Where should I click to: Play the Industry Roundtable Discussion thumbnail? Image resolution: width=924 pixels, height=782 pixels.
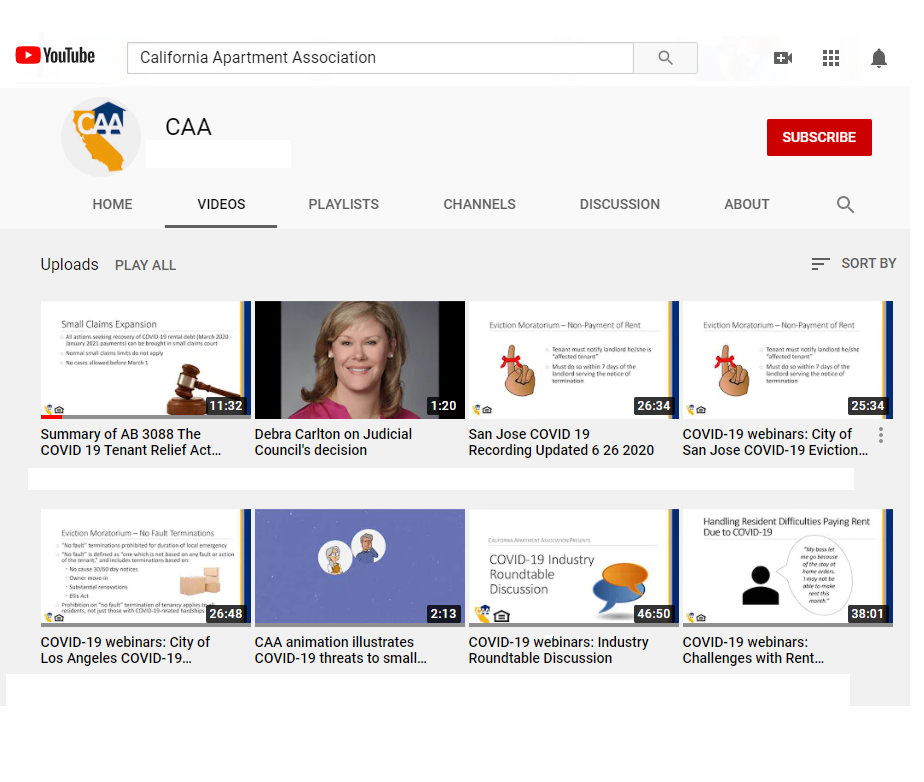click(x=573, y=568)
